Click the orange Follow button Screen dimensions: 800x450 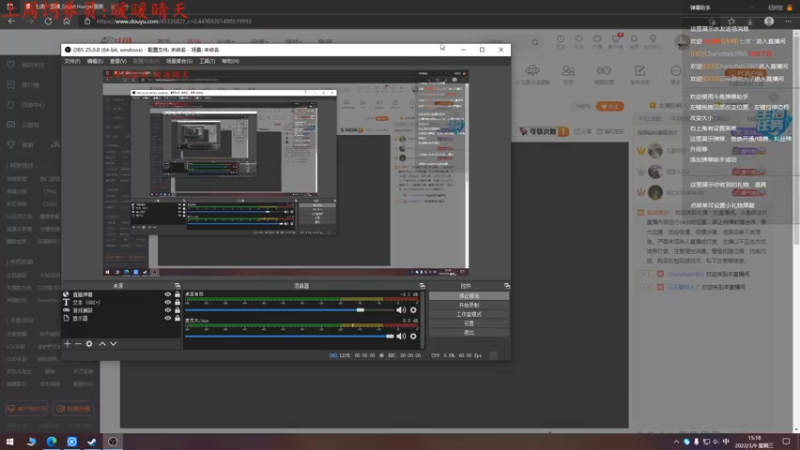tap(610, 106)
